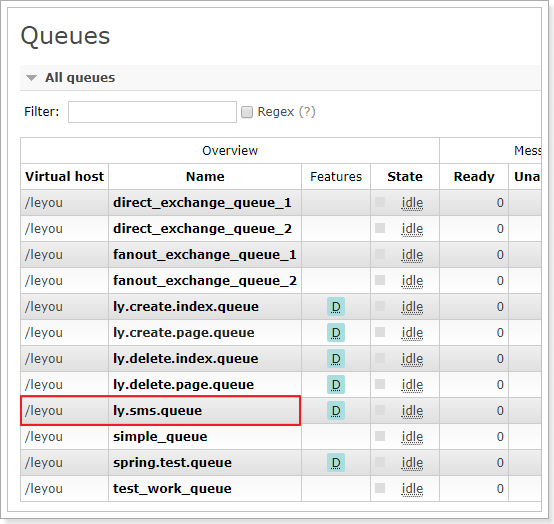The height and width of the screenshot is (524, 554).
Task: Click the D badge for spring.test.queue
Action: pos(336,463)
